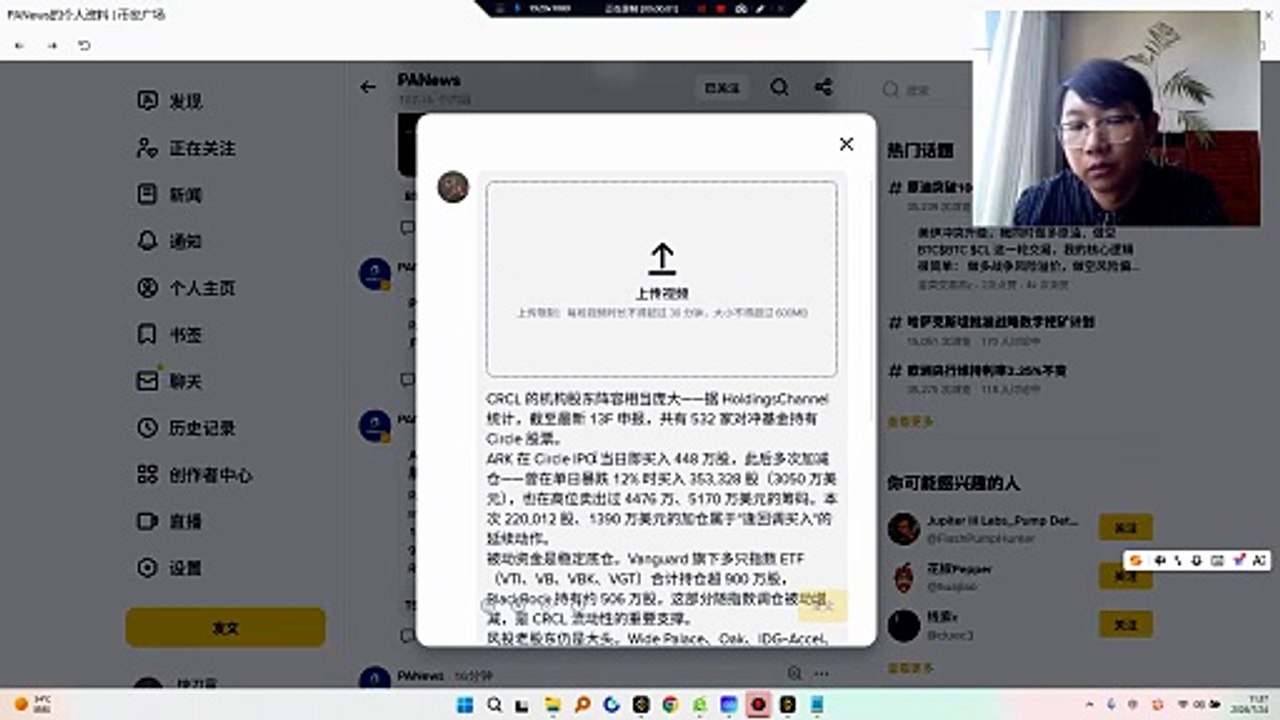Click the weather widget on taskbar

(33, 704)
